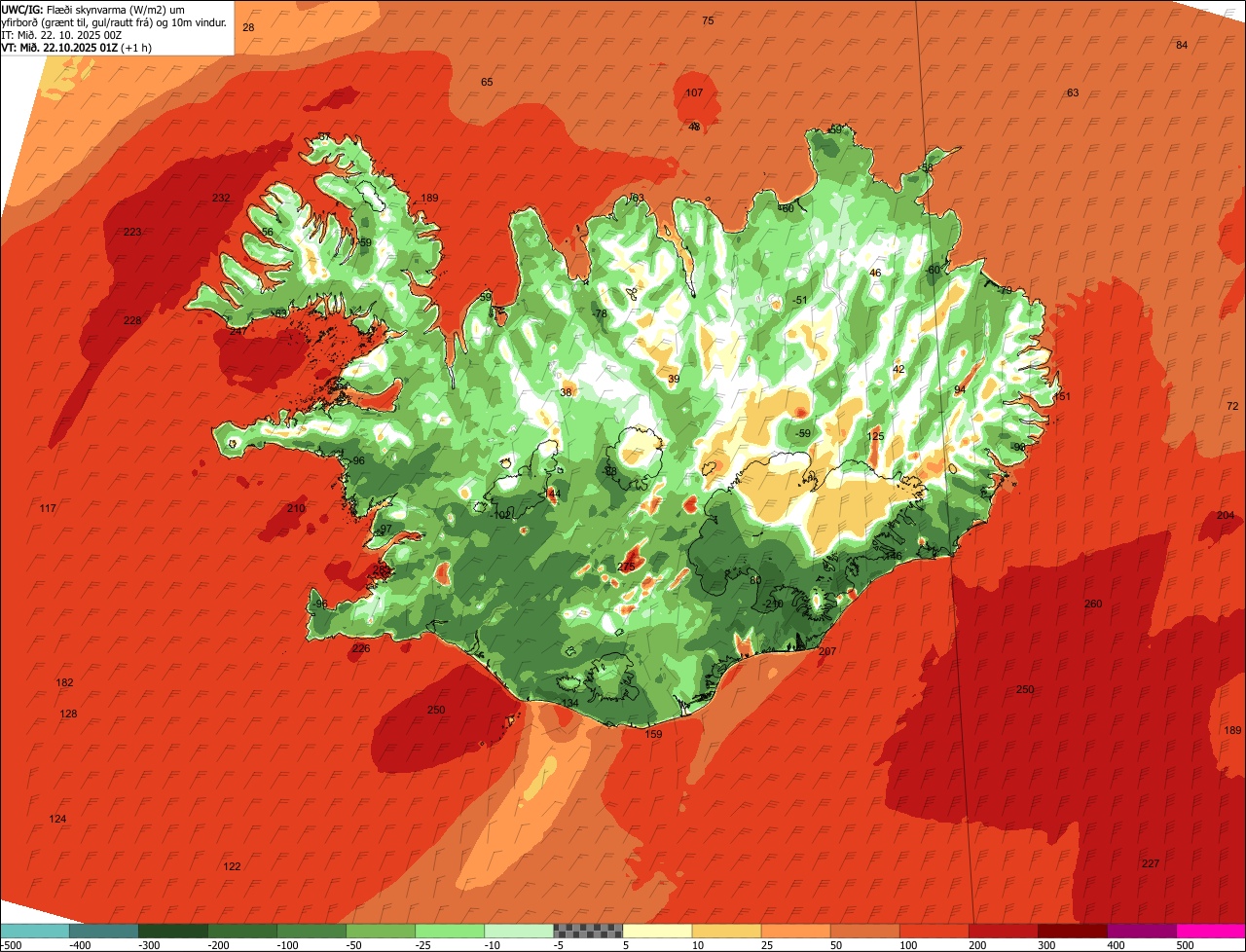1246x952 pixels.
Task: Click the 10 to 25 yellow-orange swatch
Action: [726, 931]
